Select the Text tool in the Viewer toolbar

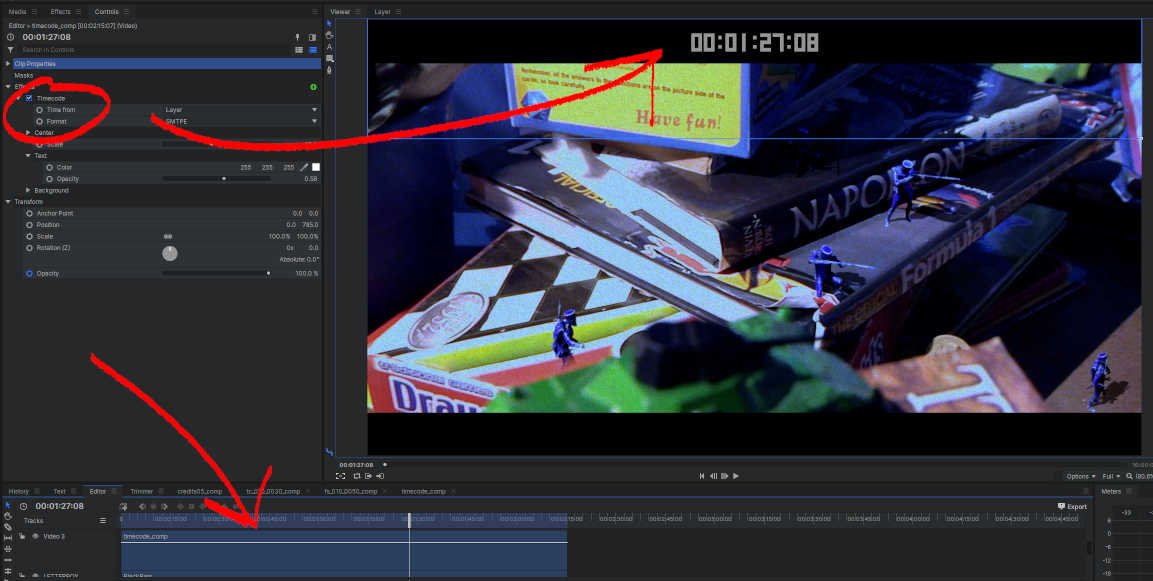point(329,46)
